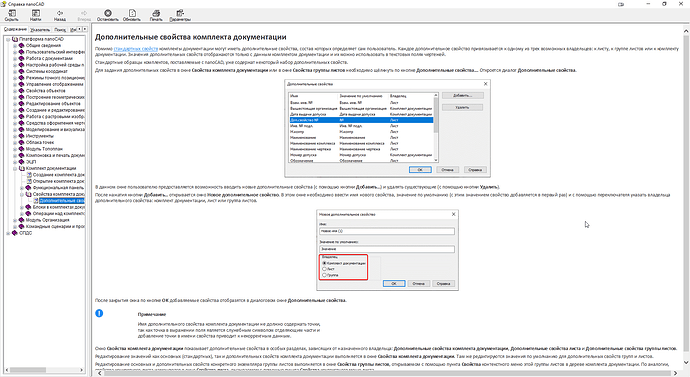
Task: Select the Создание и редактирование topic label
Action: tap(55, 110)
